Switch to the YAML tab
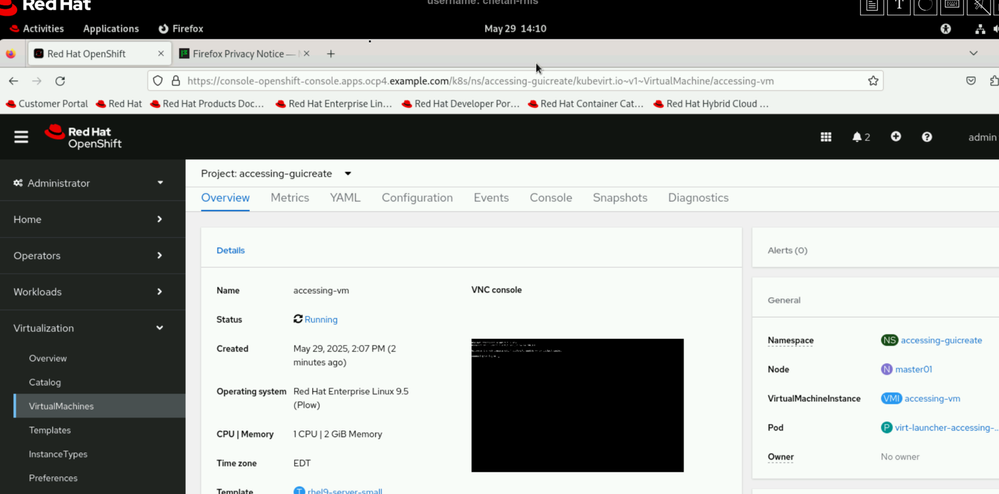This screenshot has width=999, height=494. [x=345, y=198]
